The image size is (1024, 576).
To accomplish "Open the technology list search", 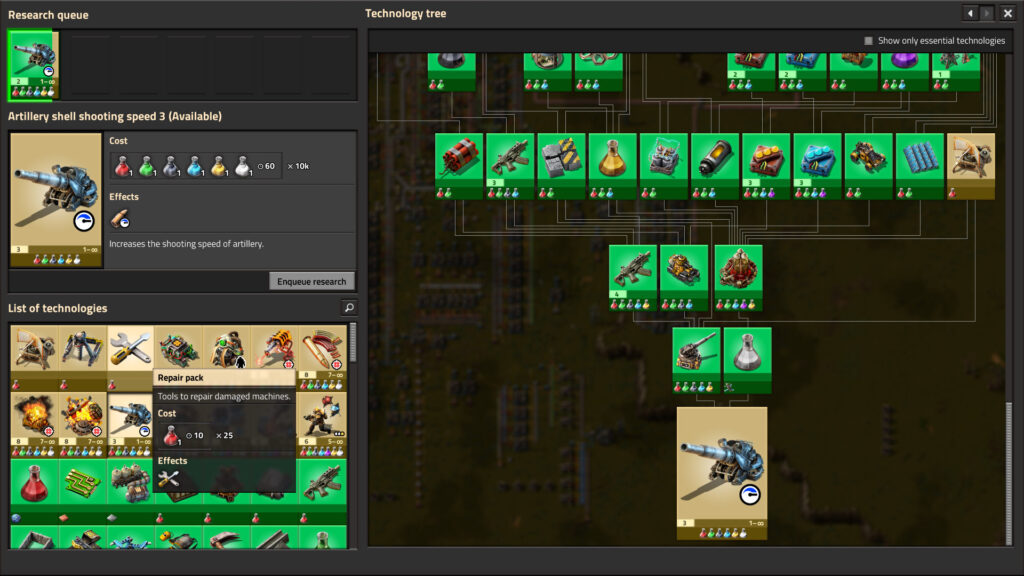I will (348, 308).
